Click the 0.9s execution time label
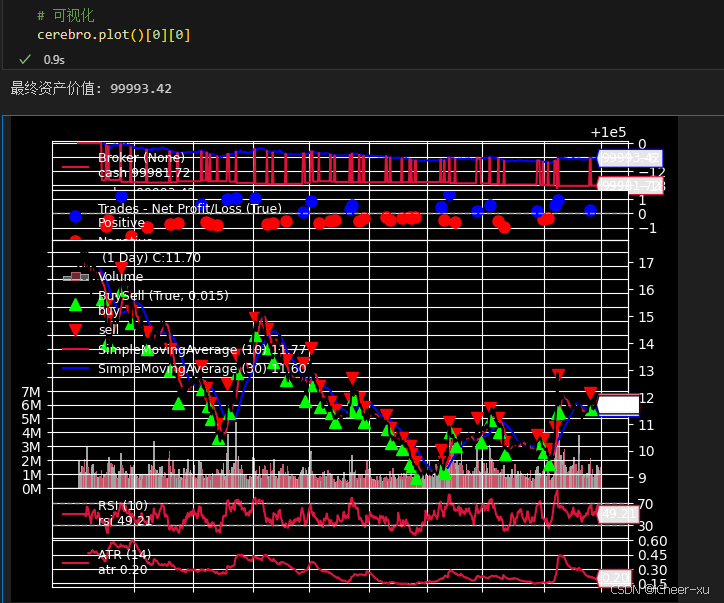 pyautogui.click(x=54, y=59)
